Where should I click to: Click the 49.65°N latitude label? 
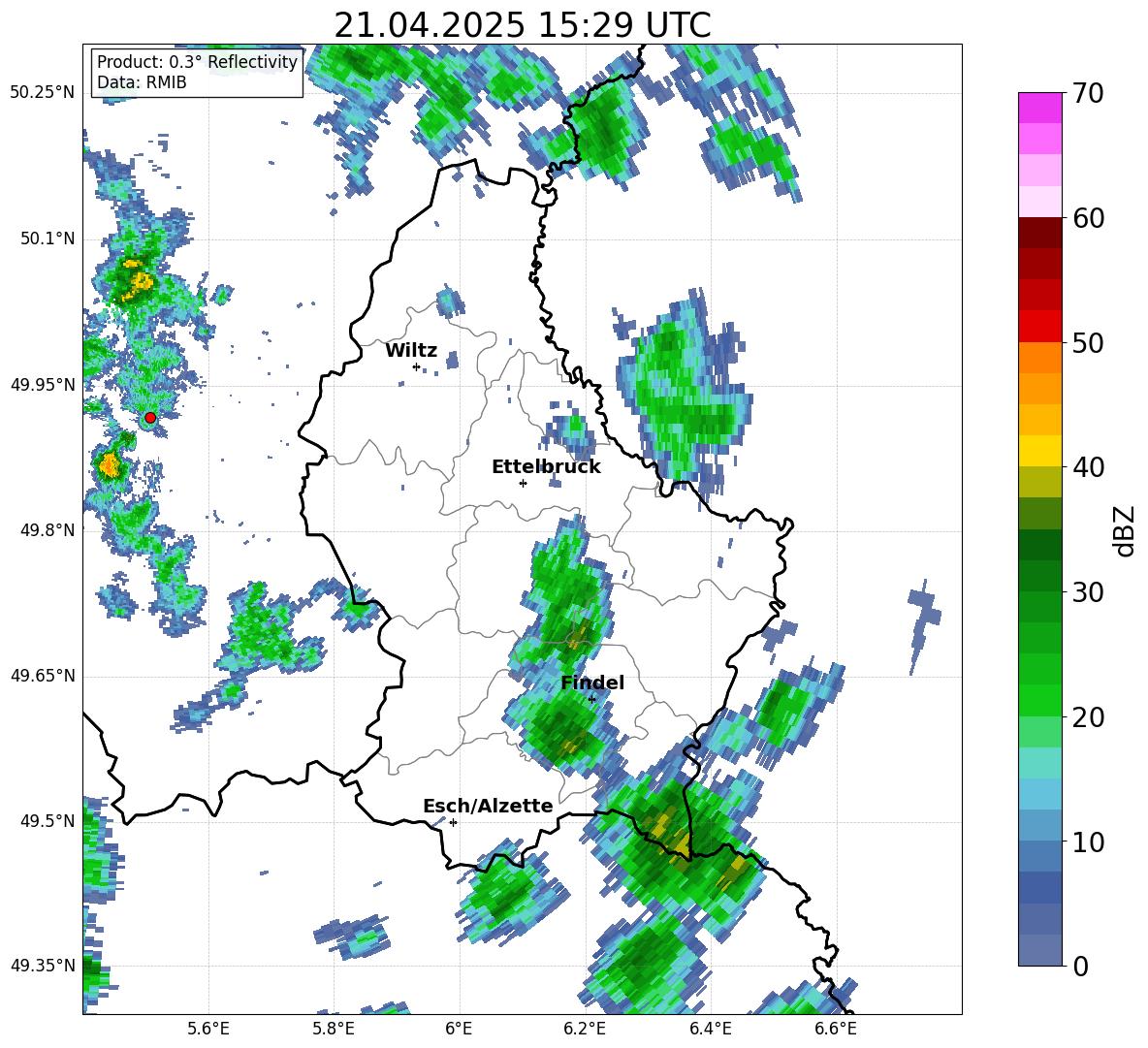tap(43, 676)
